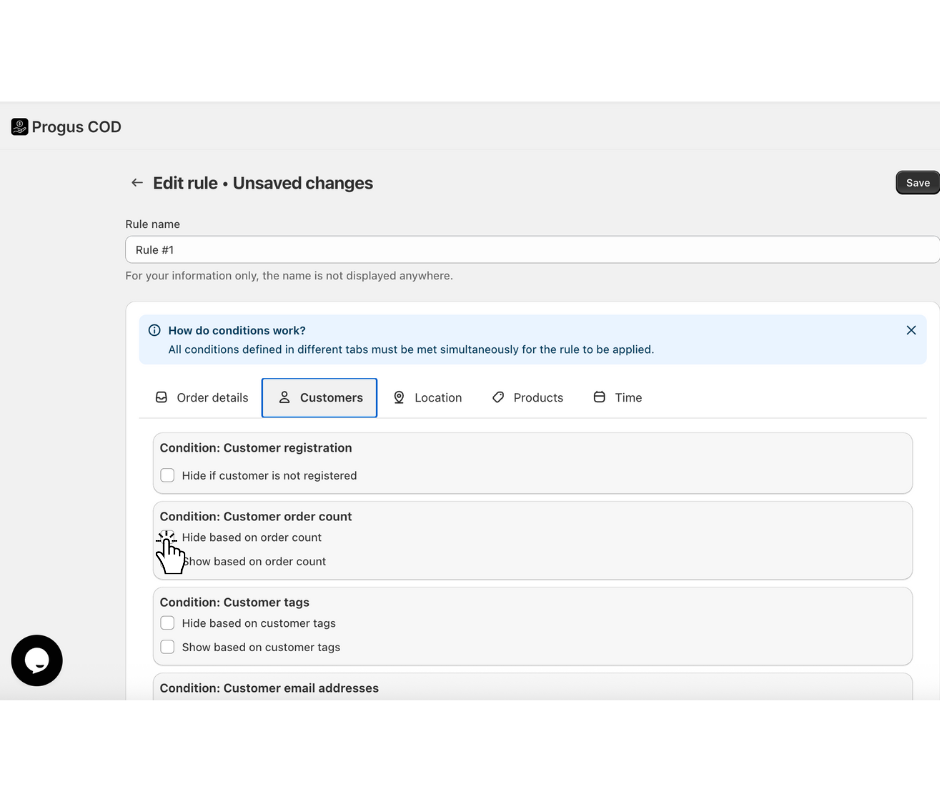Go back using the left arrow
Screen dimensions: 940x788
pyautogui.click(x=137, y=183)
